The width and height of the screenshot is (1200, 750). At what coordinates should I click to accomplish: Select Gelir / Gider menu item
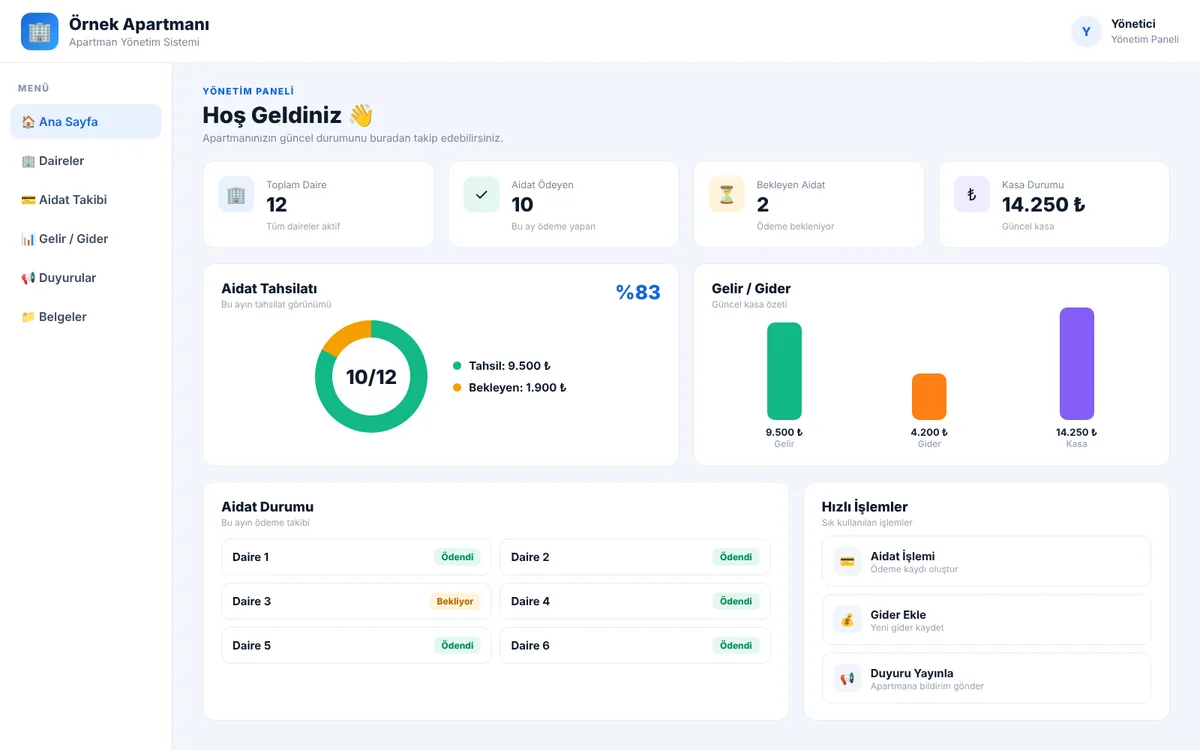click(x=86, y=239)
